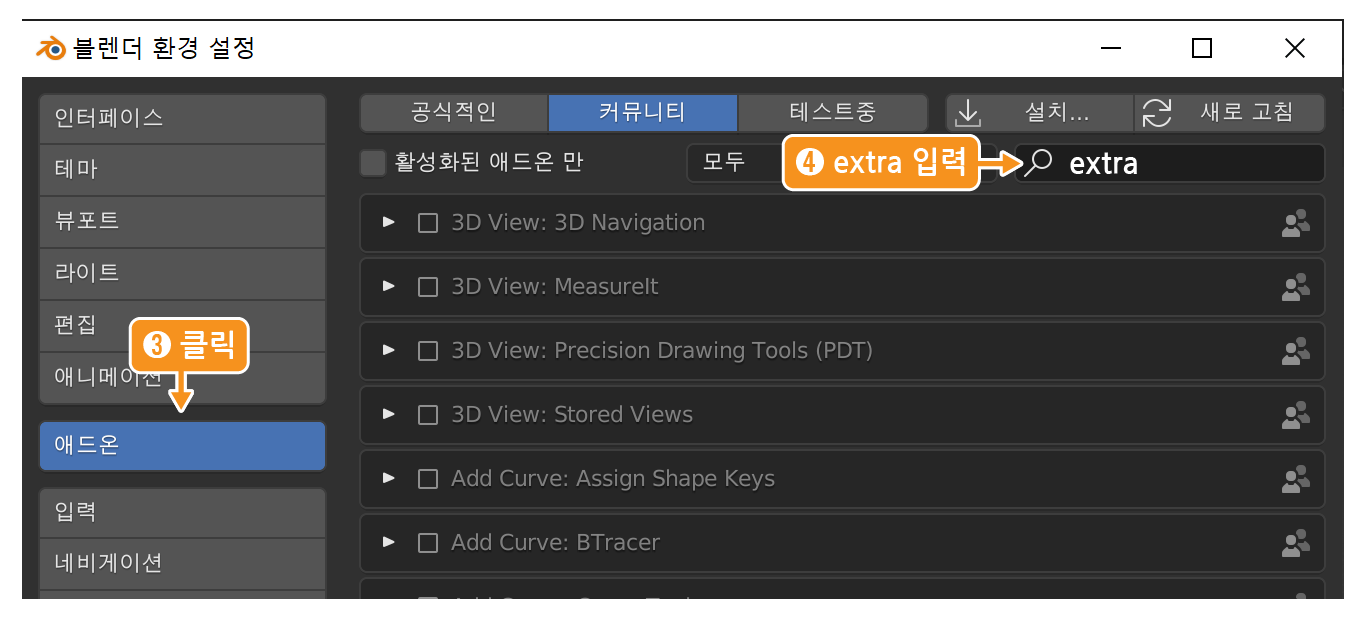The image size is (1366, 639).
Task: Click the 새로 고침 refresh button
Action: pos(1230,113)
